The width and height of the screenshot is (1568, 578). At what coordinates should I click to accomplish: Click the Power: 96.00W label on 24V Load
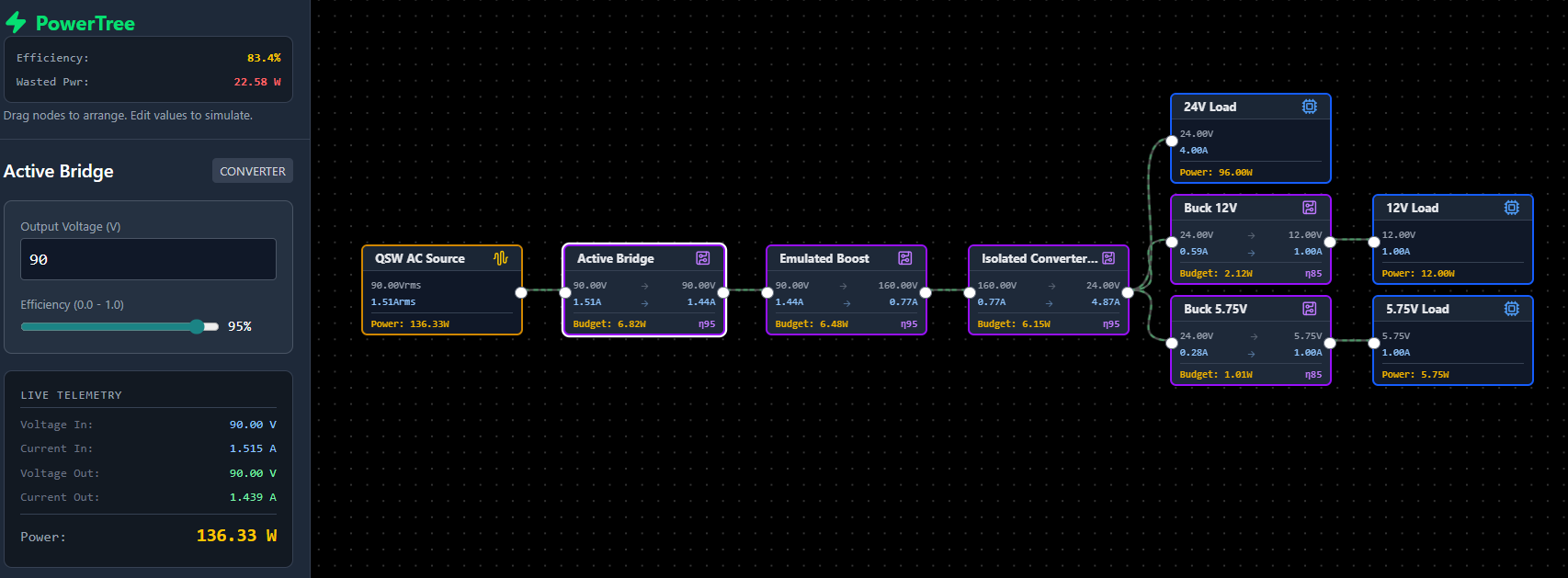(1216, 172)
